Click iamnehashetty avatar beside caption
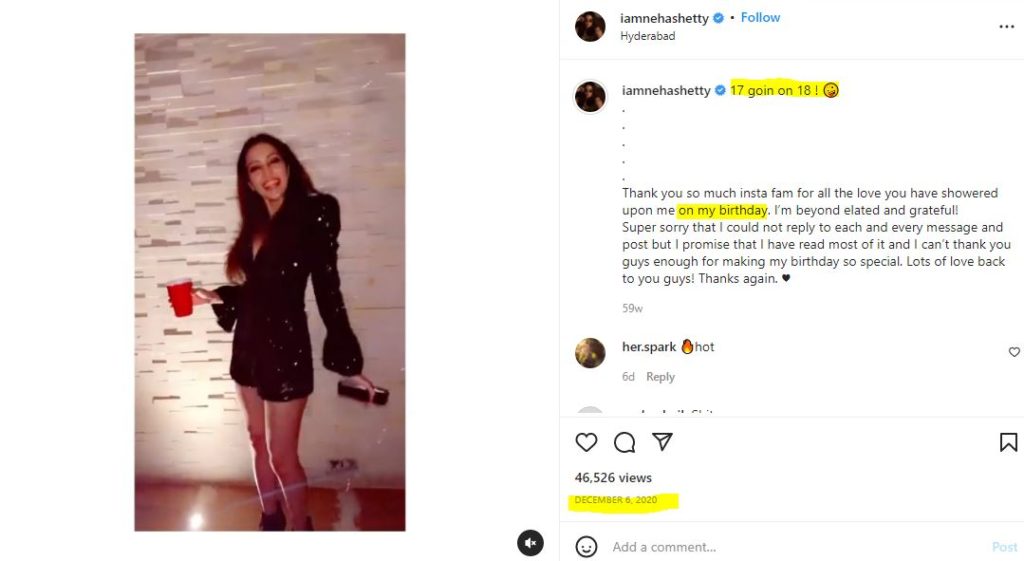The height and width of the screenshot is (561, 1024). click(590, 97)
